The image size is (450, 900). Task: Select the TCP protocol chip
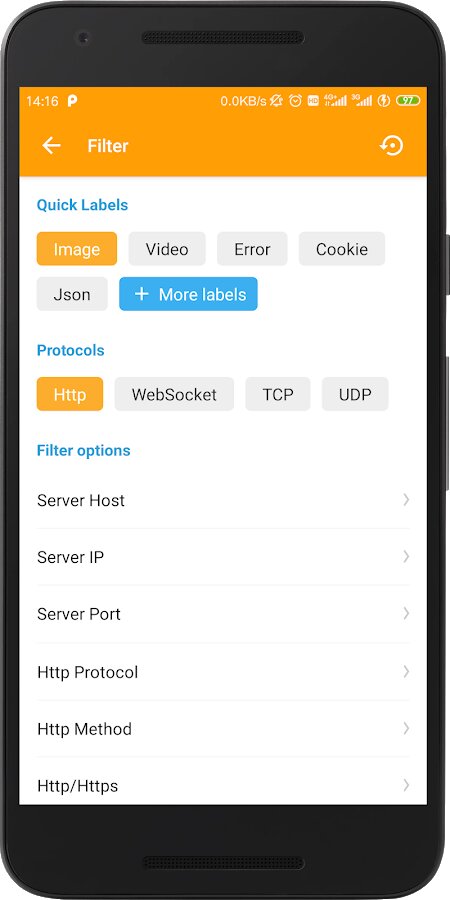click(x=278, y=394)
